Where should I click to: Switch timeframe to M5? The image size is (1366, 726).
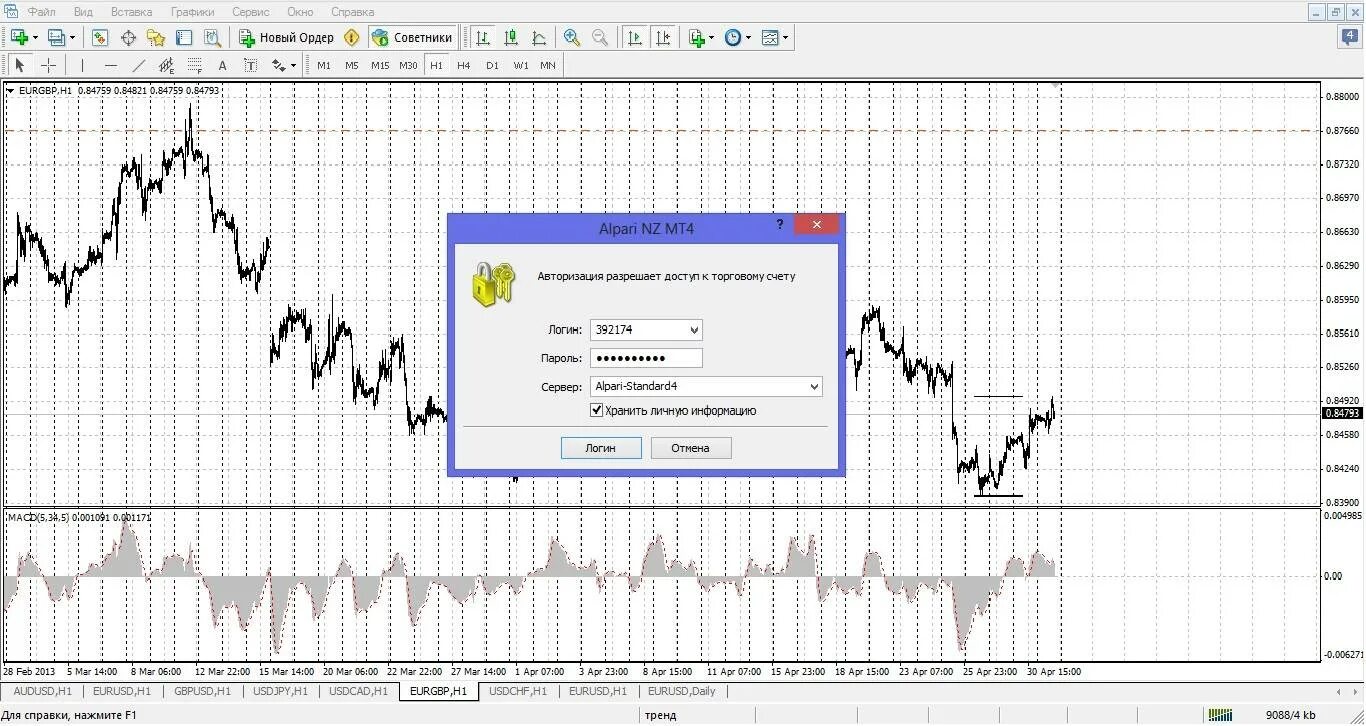point(352,65)
